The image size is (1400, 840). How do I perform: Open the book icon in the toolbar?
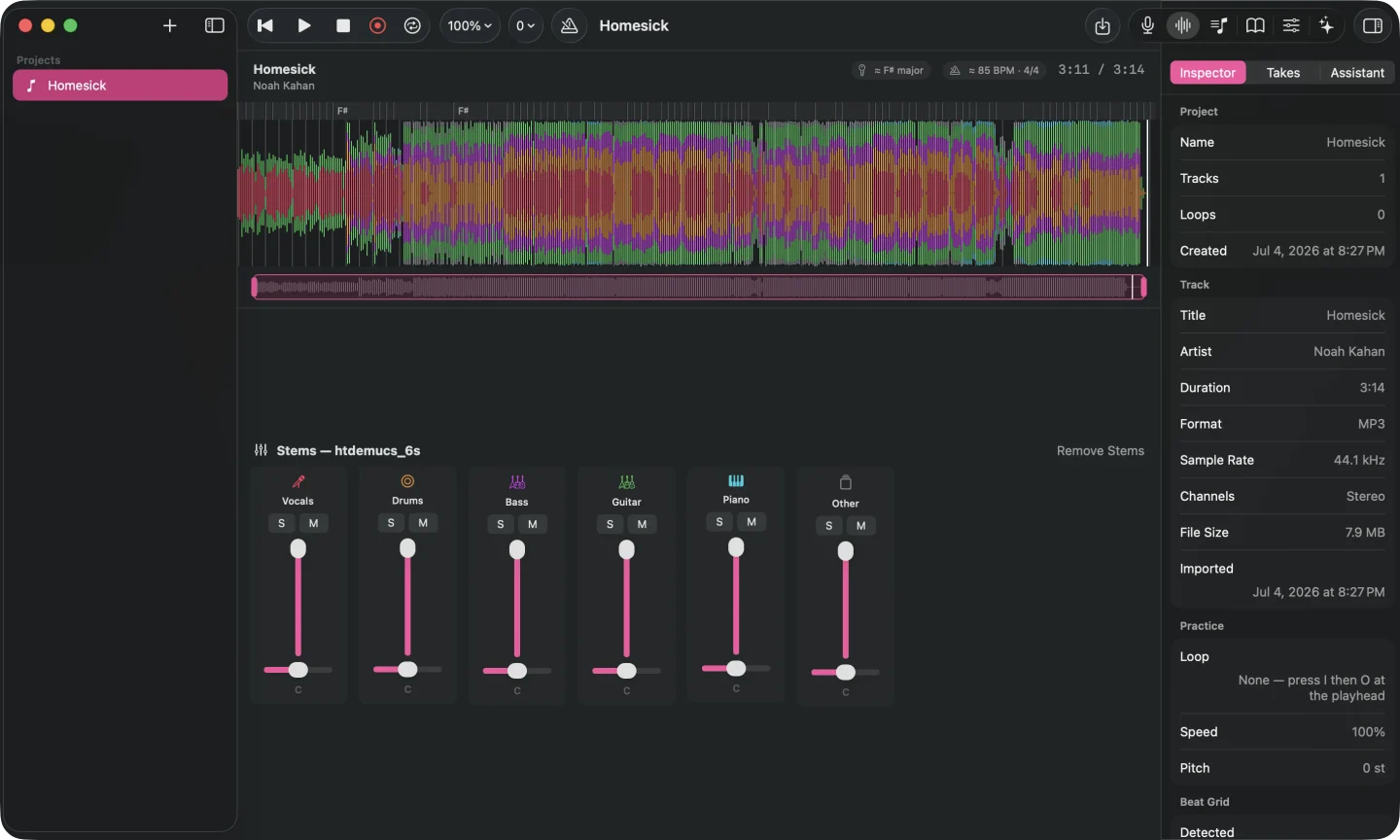[1255, 26]
